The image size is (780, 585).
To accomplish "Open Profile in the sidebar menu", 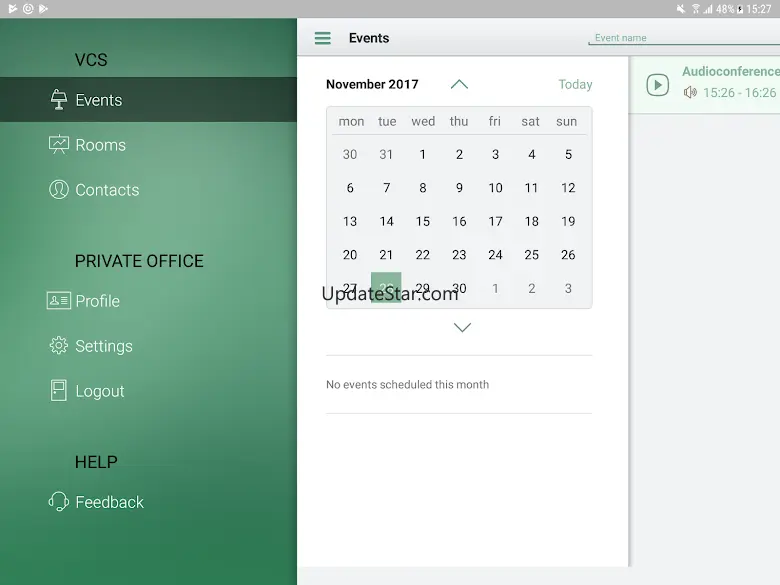I will pos(148,300).
